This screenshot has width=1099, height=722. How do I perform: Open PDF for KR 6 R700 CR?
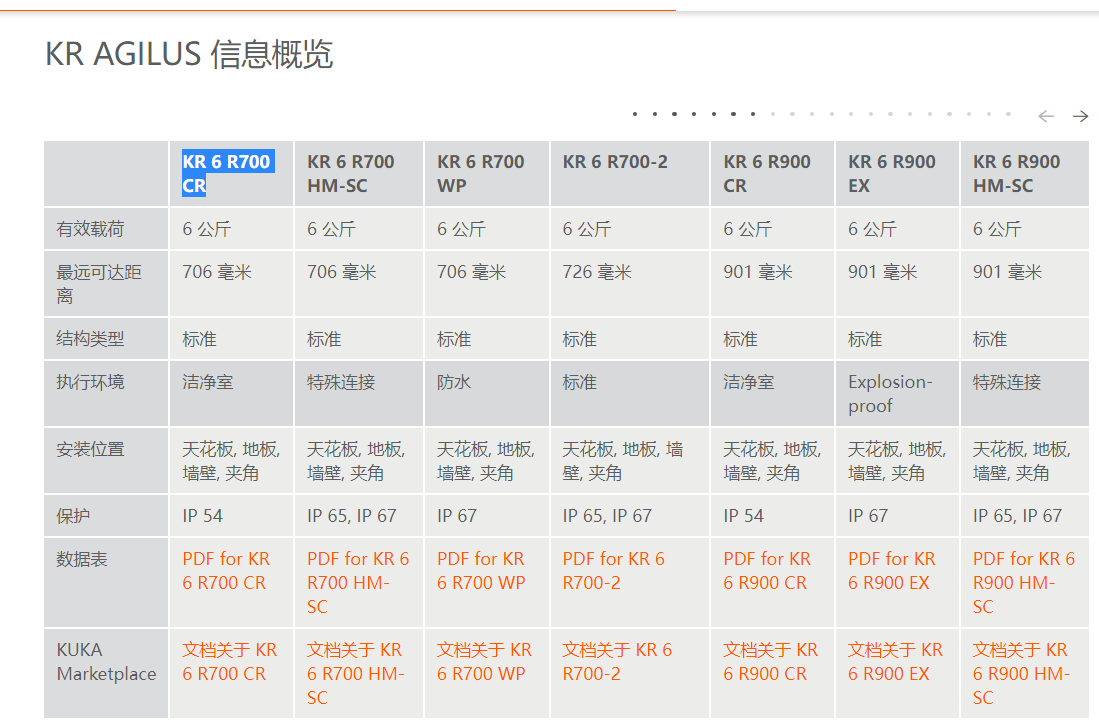point(226,571)
